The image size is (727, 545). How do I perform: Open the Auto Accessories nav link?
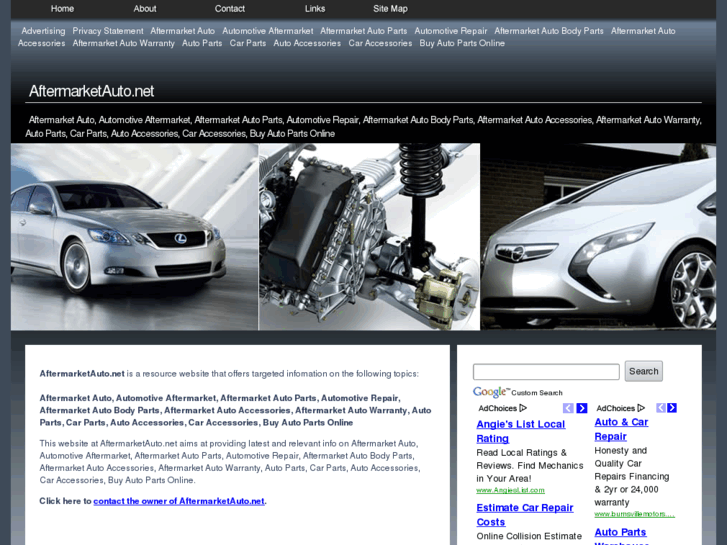307,43
